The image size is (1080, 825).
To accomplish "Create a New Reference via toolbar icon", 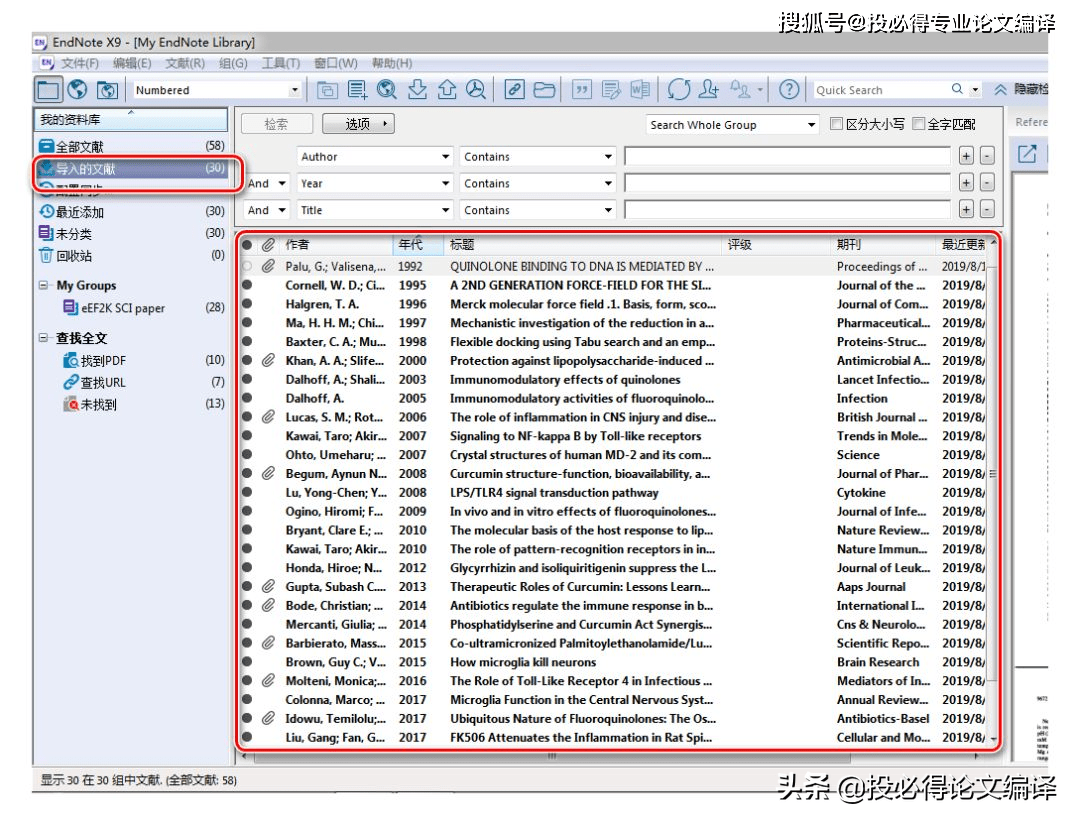I will pos(357,90).
